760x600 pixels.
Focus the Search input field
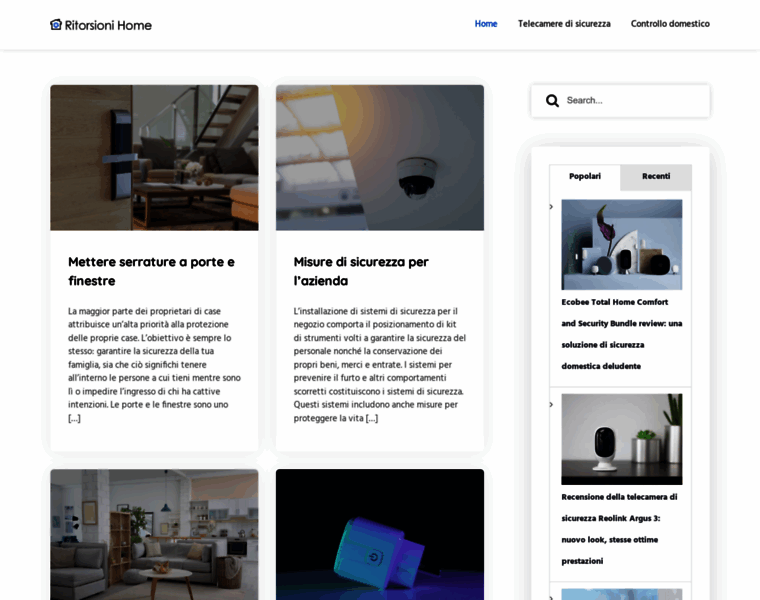[x=630, y=101]
